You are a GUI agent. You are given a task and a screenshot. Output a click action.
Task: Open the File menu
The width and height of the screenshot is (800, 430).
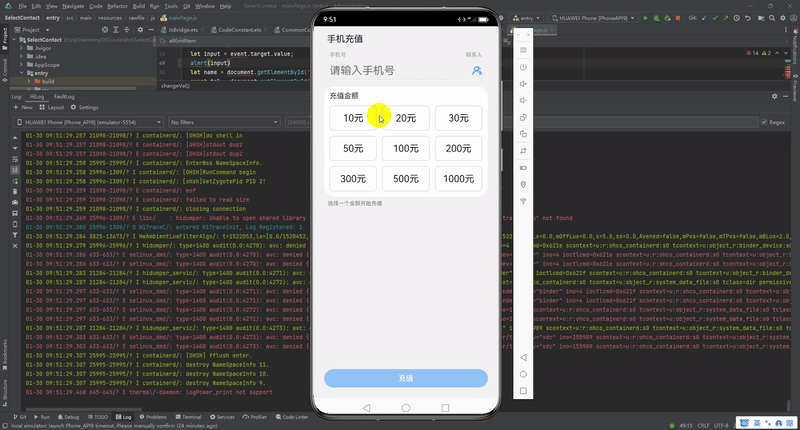coord(22,6)
